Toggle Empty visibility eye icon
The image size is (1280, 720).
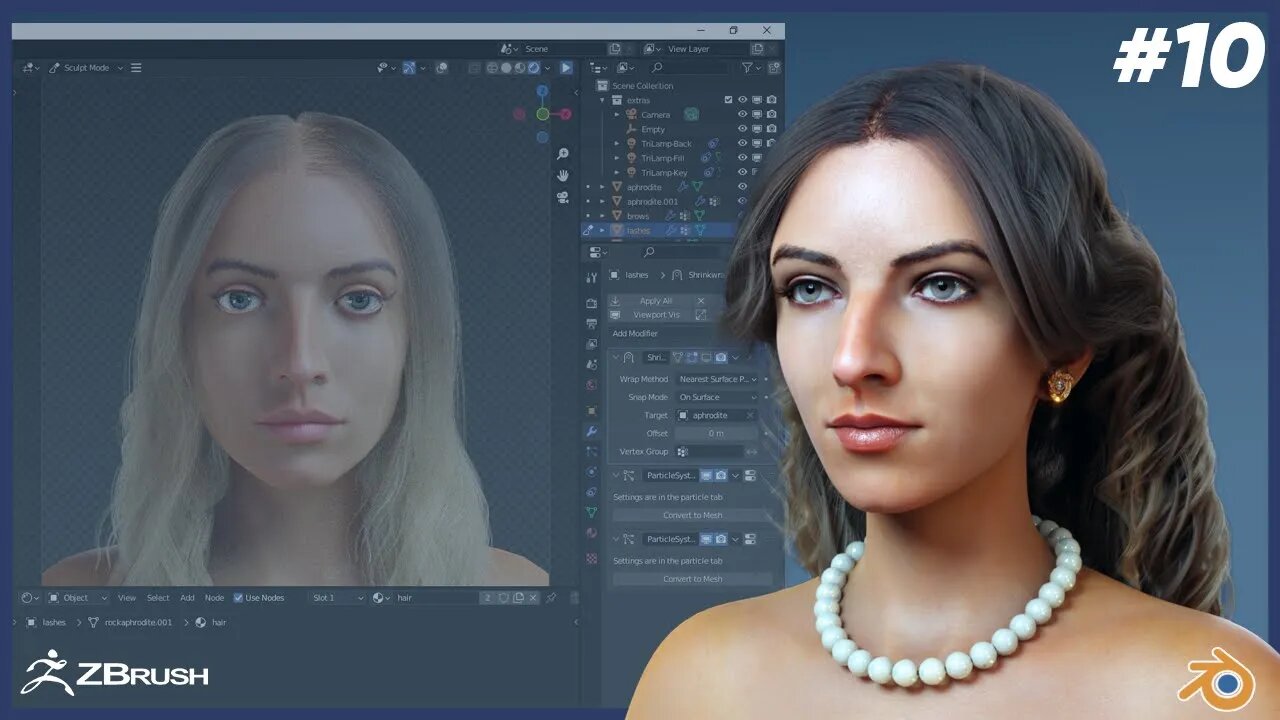(x=742, y=129)
